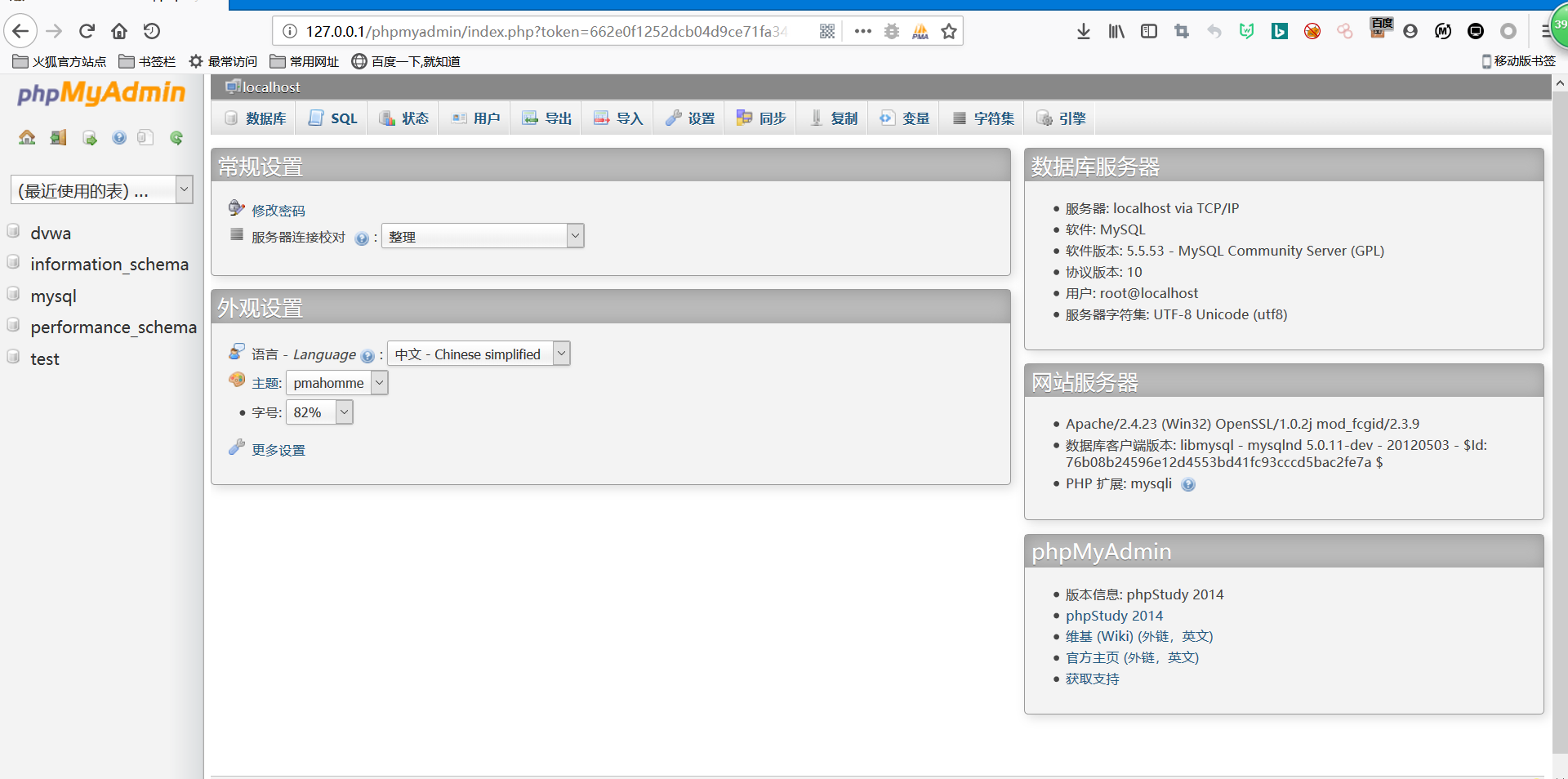Image resolution: width=1568 pixels, height=779 pixels.
Task: Click the 修改密码 link
Action: point(278,211)
